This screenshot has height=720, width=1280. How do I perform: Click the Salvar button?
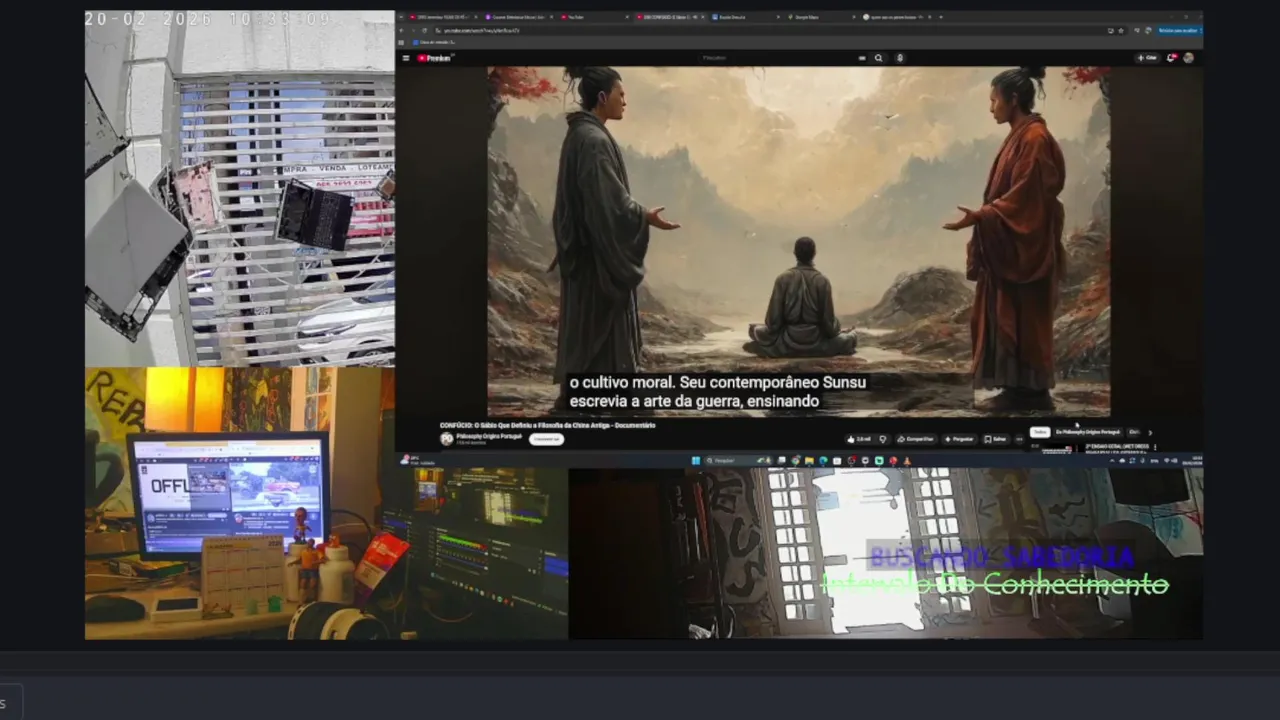995,439
